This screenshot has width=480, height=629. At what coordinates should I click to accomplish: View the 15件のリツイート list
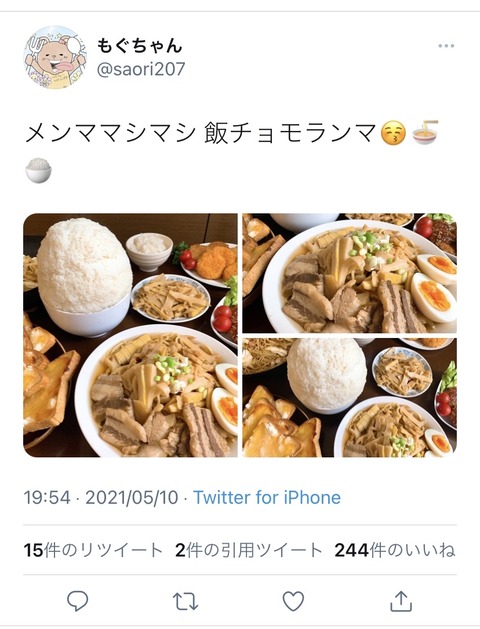(93, 550)
